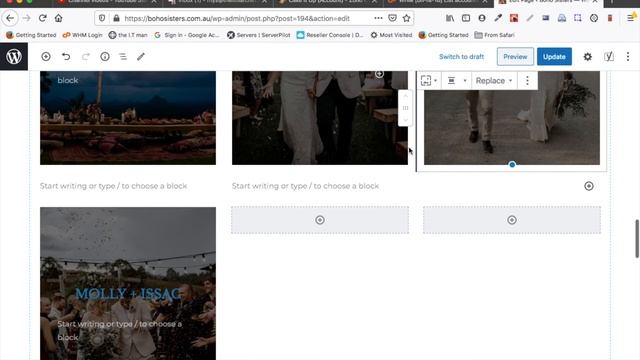This screenshot has width=640, height=360.
Task: Click left column empty paragraph placeholder
Action: (113, 186)
